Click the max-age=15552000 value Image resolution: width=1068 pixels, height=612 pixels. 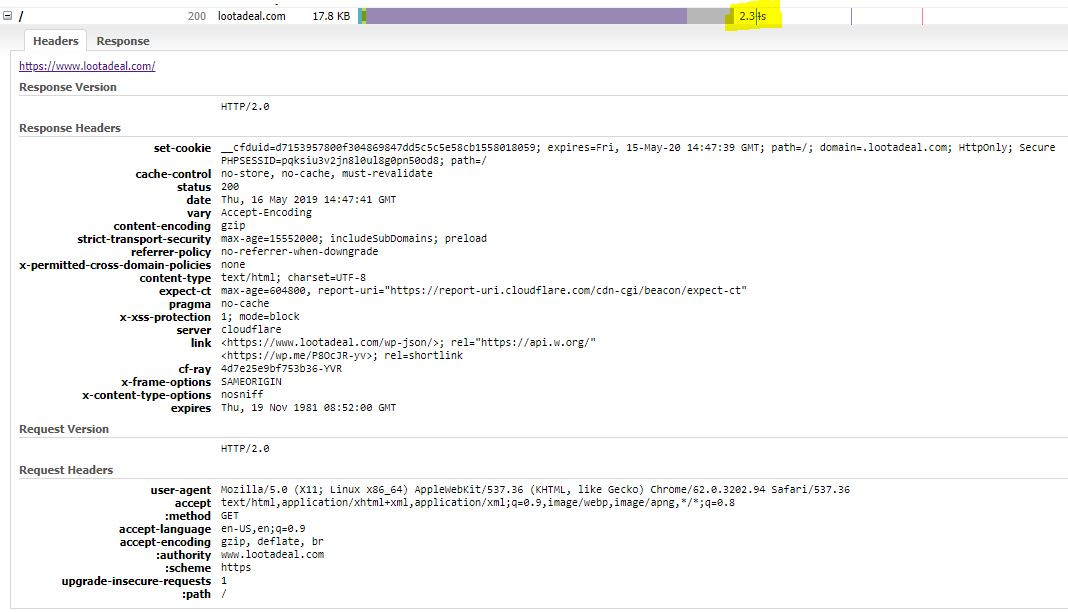(x=354, y=238)
